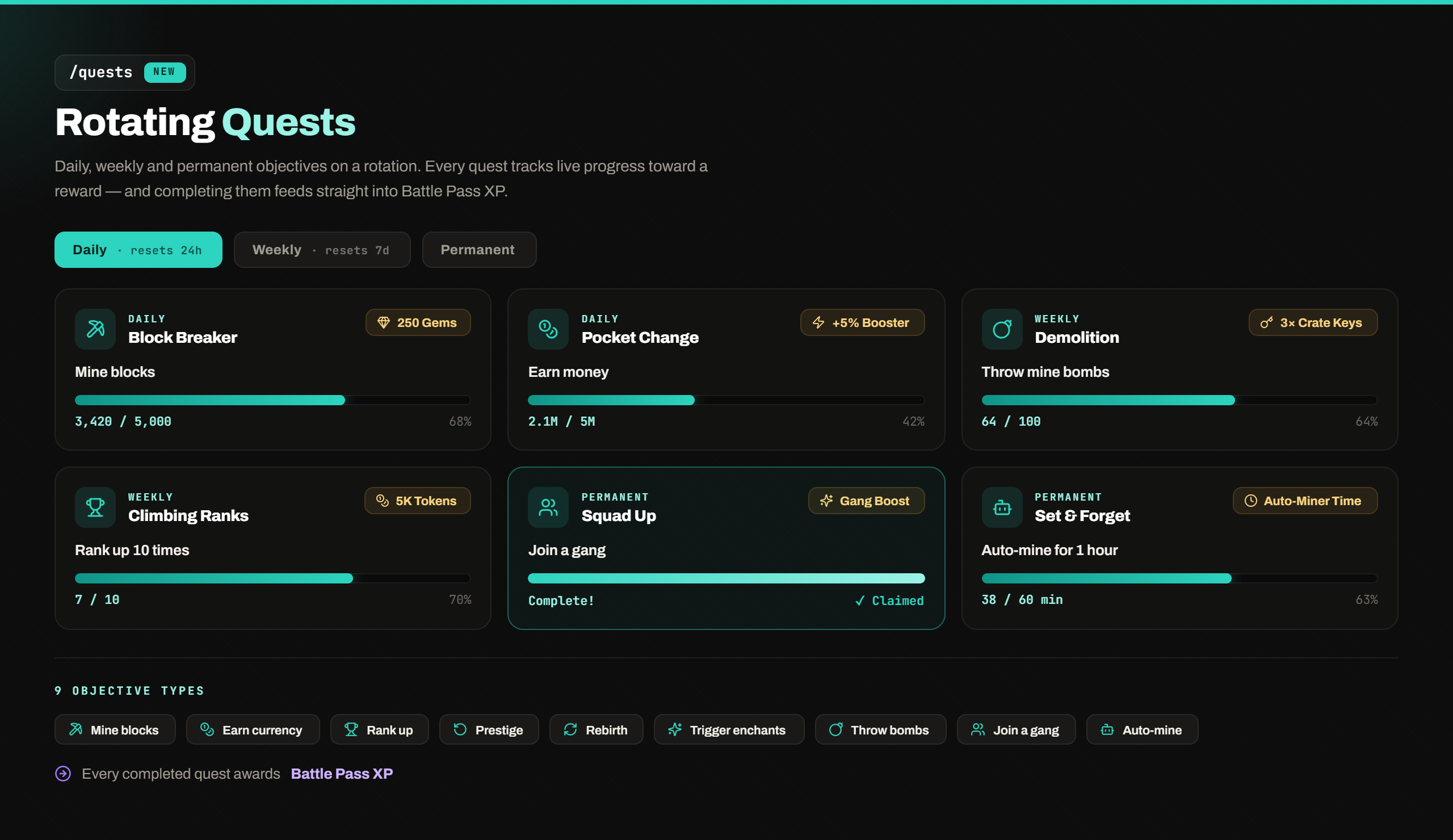Switch to the Weekly resets 7d tab
Screen dimensions: 1453x840
(x=322, y=250)
